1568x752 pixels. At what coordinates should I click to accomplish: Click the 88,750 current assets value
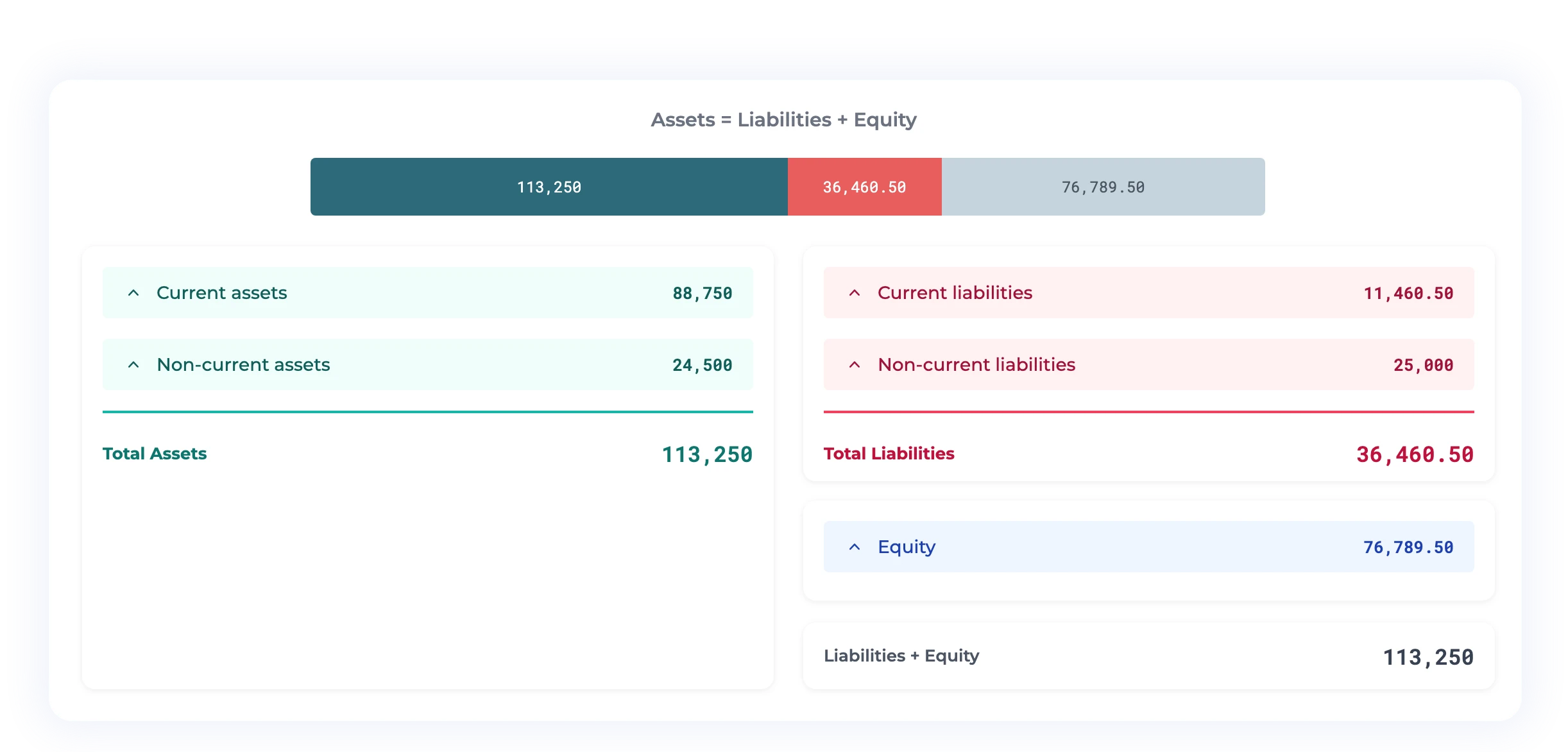click(703, 294)
